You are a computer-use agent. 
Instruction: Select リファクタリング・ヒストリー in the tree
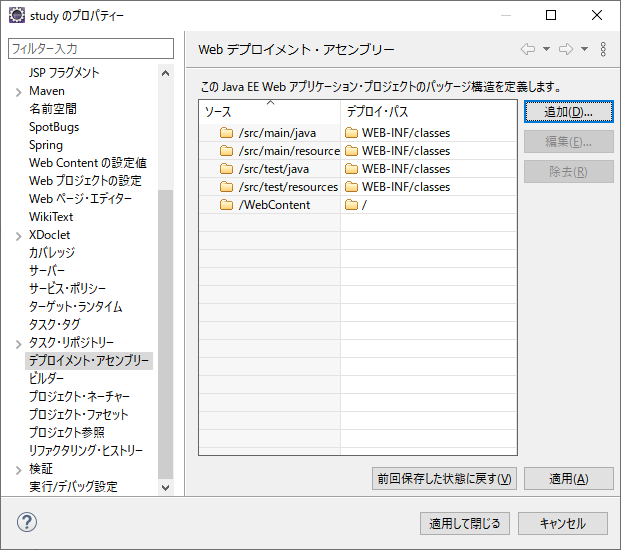click(x=86, y=450)
